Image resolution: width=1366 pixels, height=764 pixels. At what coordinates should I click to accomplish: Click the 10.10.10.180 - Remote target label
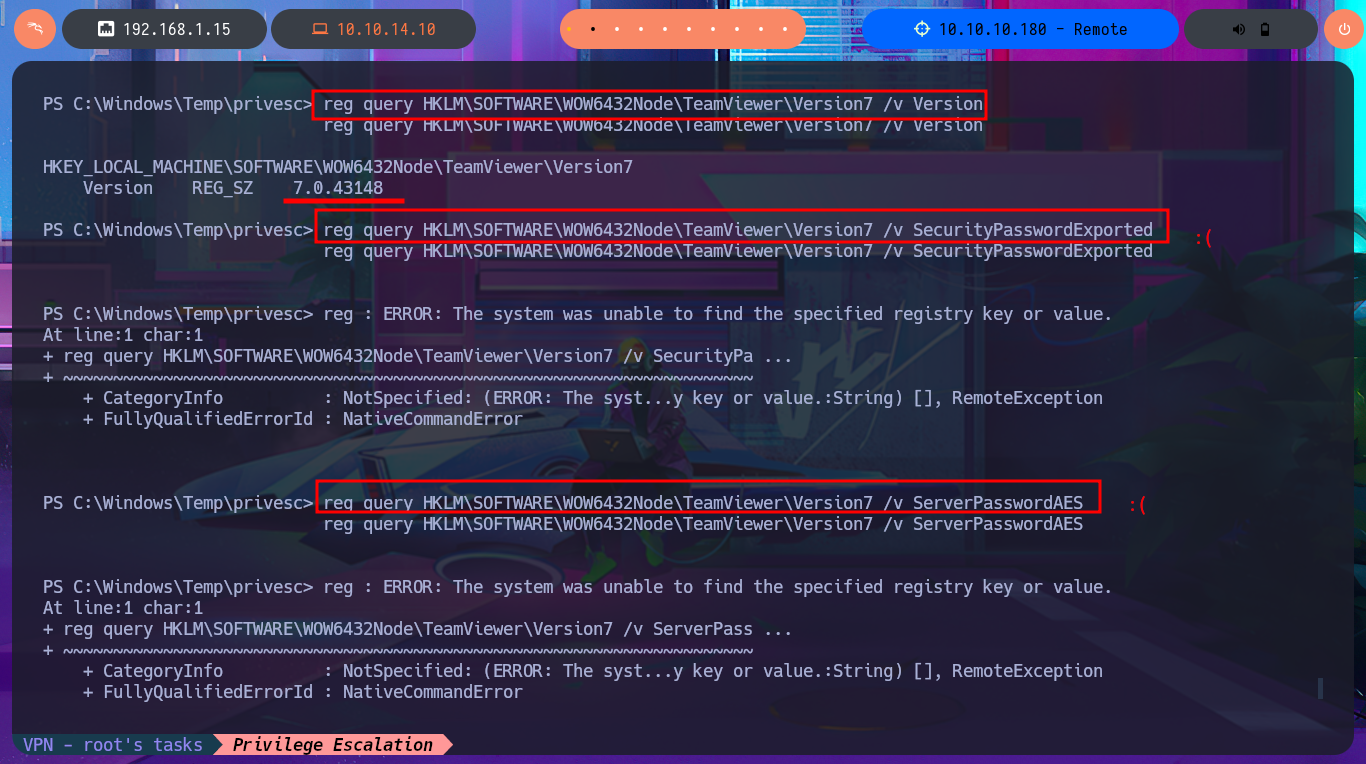pyautogui.click(x=1033, y=30)
